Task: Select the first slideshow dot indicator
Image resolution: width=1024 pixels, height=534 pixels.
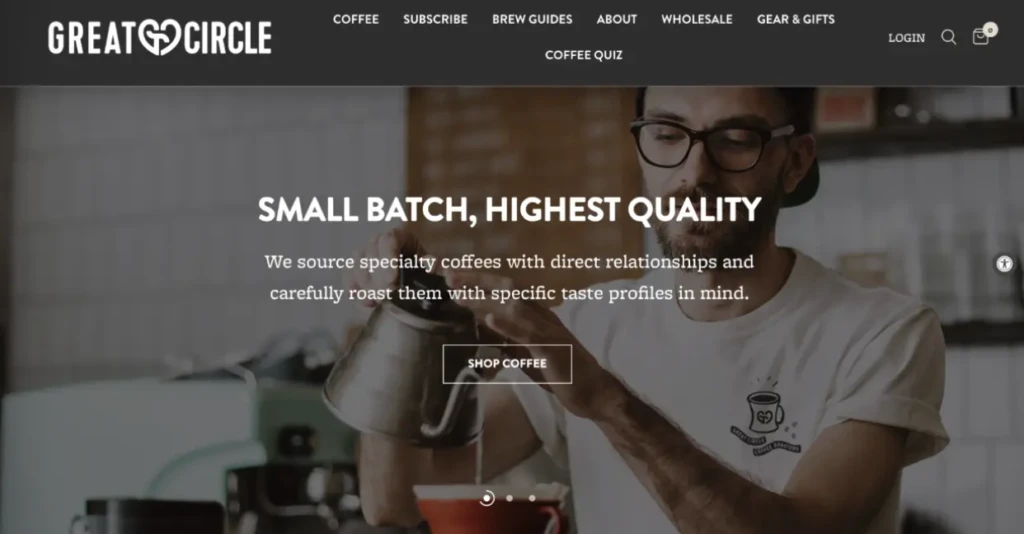Action: coord(487,498)
